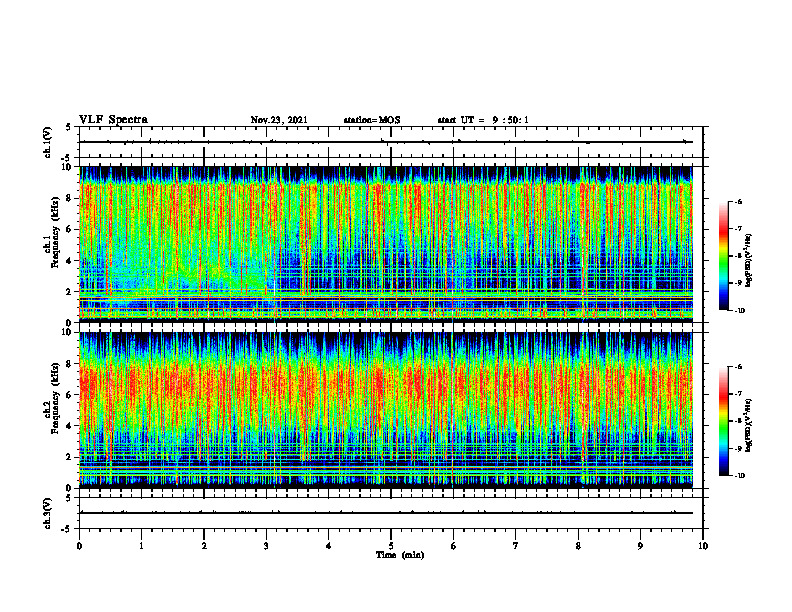The image size is (792, 612).
Task: Select the date text "Nov.23, 2021"
Action: (279, 120)
